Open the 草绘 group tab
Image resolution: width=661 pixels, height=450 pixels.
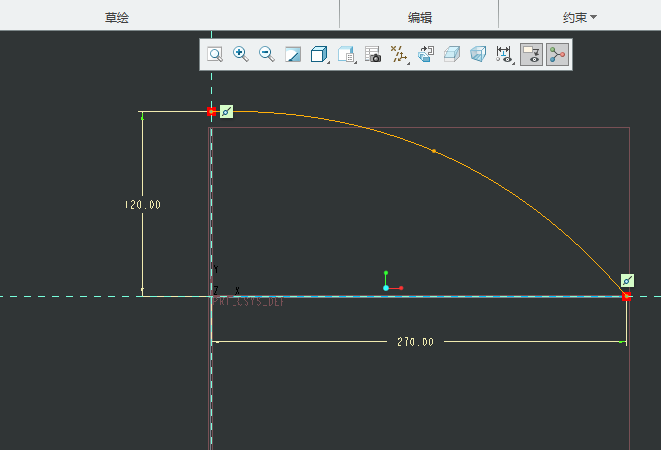[x=117, y=17]
